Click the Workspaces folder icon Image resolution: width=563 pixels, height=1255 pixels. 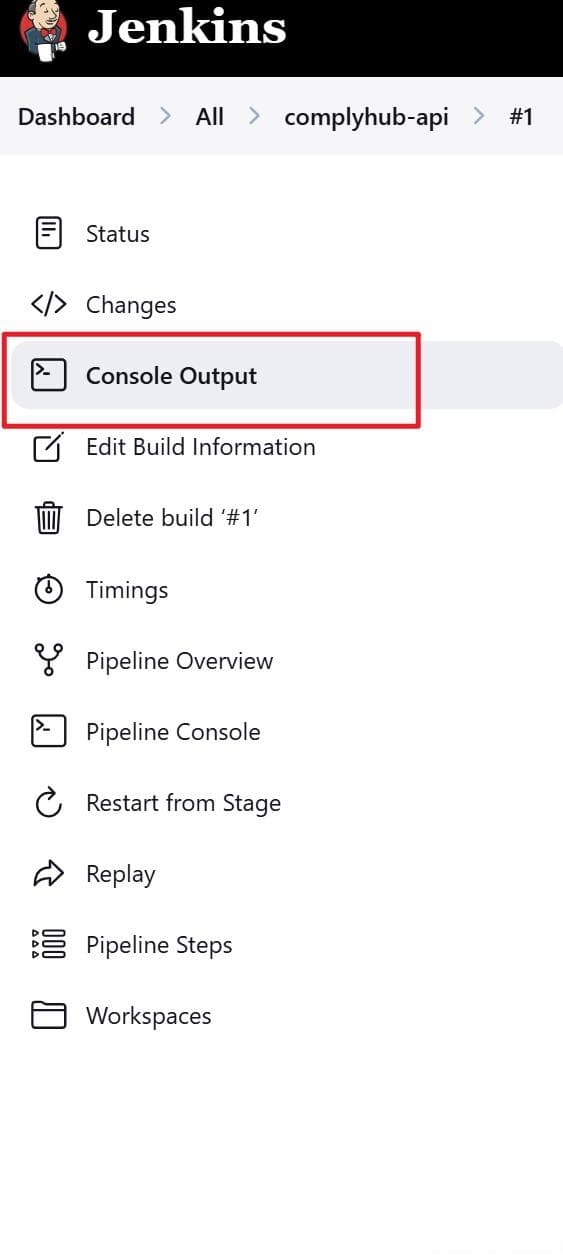tap(49, 1016)
